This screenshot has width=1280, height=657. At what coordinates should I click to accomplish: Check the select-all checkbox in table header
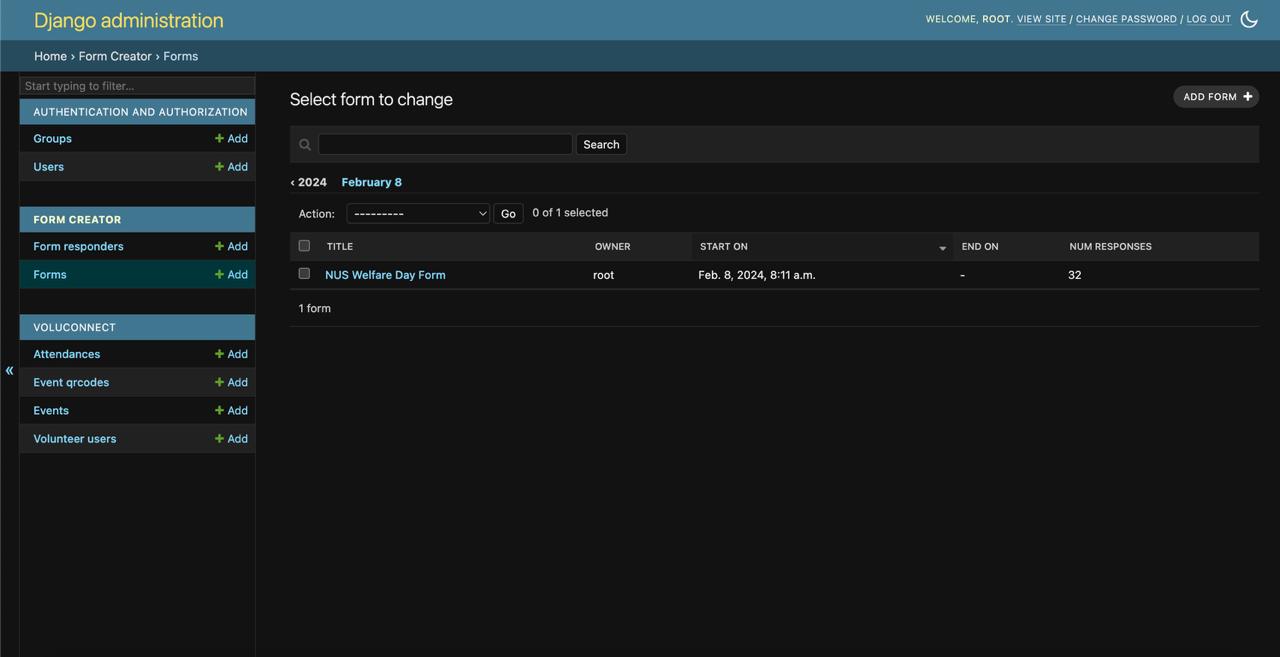pos(304,246)
